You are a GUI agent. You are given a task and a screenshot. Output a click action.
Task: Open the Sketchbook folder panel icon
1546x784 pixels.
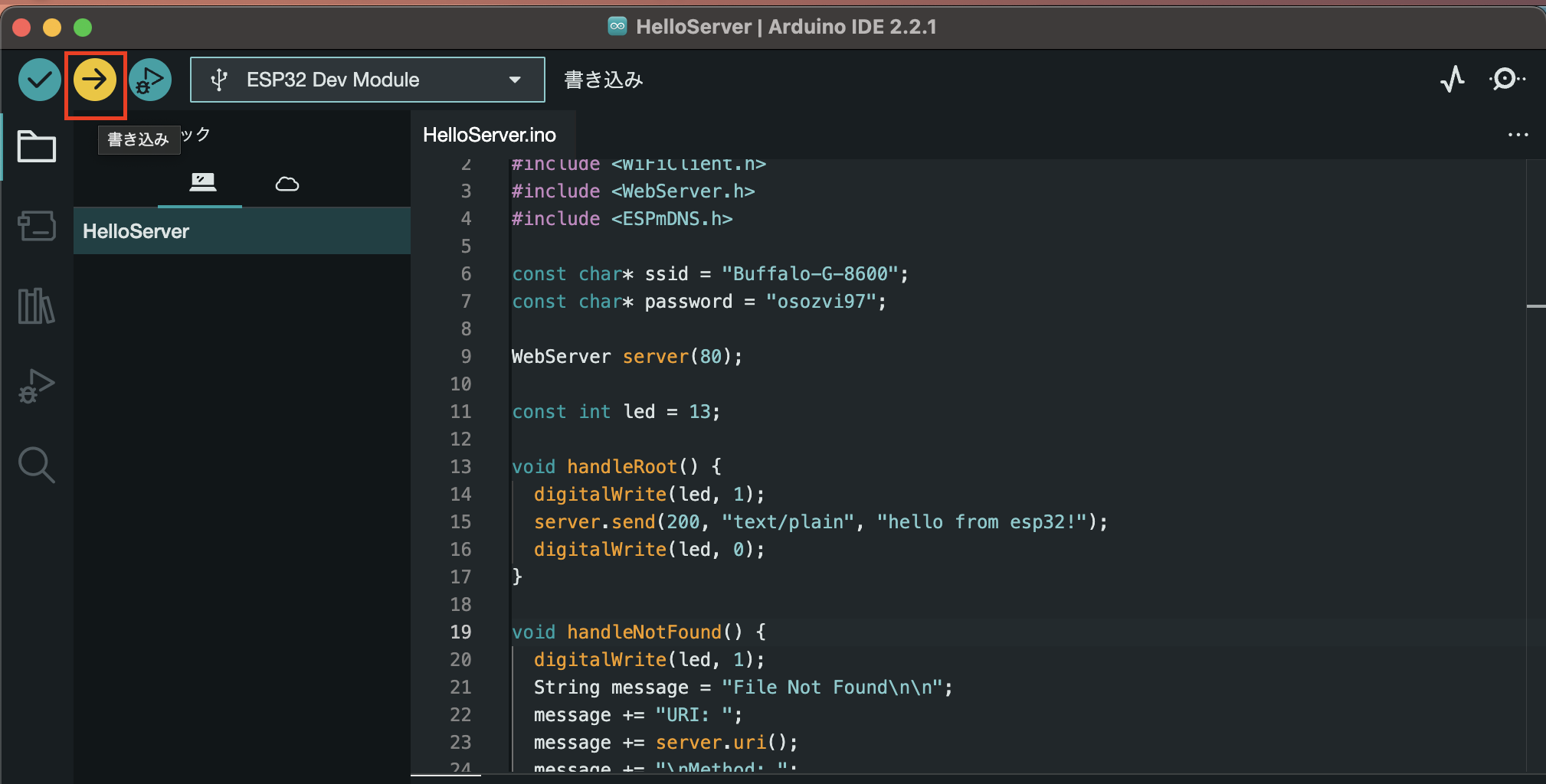[x=36, y=145]
